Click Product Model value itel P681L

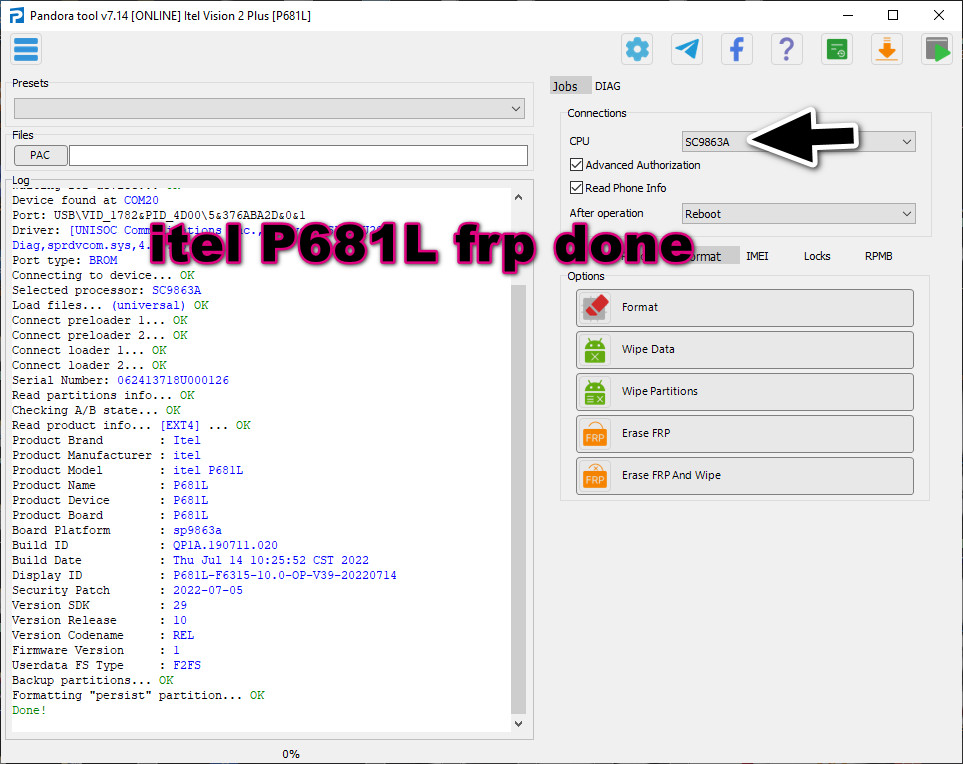click(208, 470)
